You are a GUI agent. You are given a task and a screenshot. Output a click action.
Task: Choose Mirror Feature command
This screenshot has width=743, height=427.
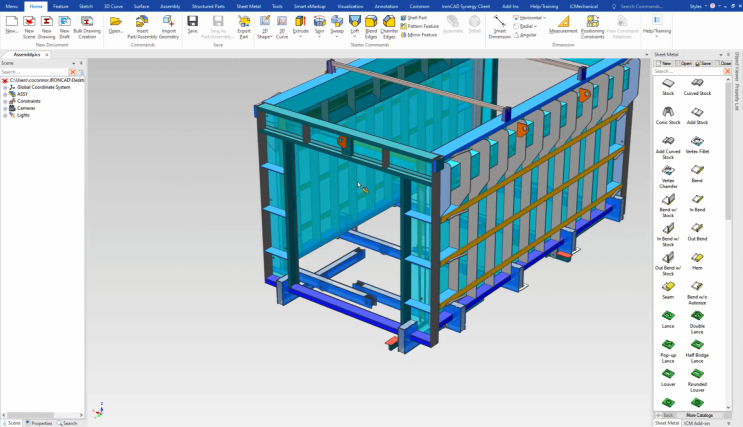pos(418,35)
